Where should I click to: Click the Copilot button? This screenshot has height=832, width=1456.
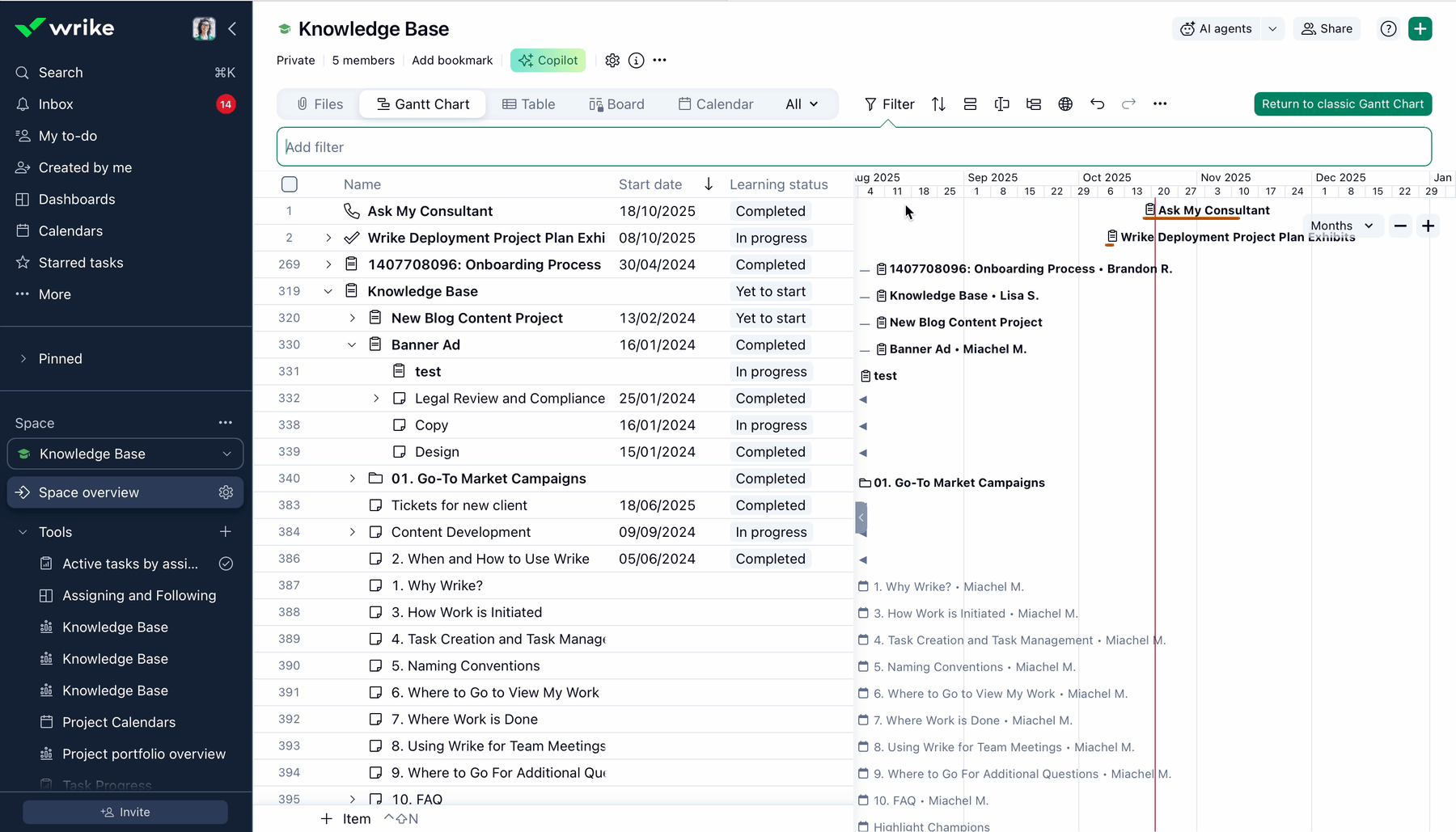click(x=548, y=61)
